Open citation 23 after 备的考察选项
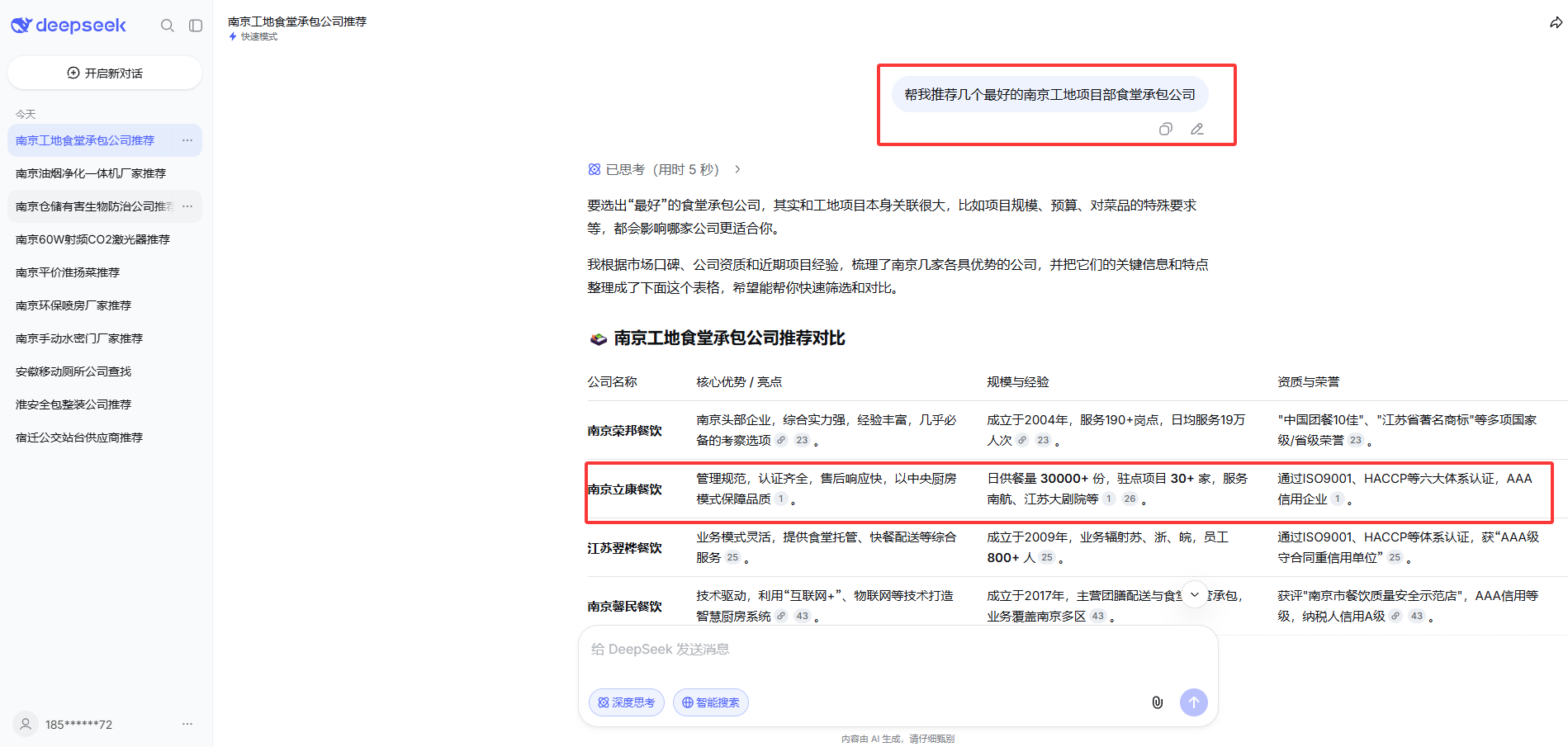This screenshot has width=1568, height=747. click(x=802, y=440)
